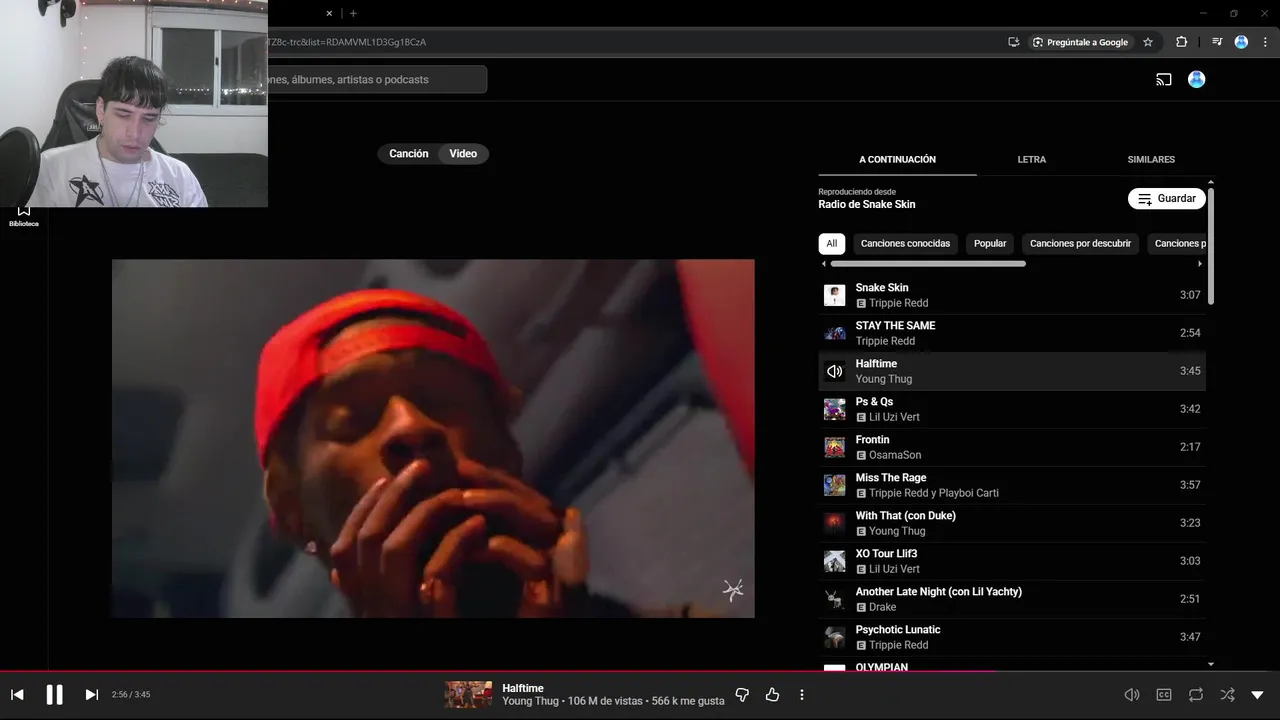The width and height of the screenshot is (1280, 720).
Task: Click Radio de Snake Skin title
Action: click(867, 205)
